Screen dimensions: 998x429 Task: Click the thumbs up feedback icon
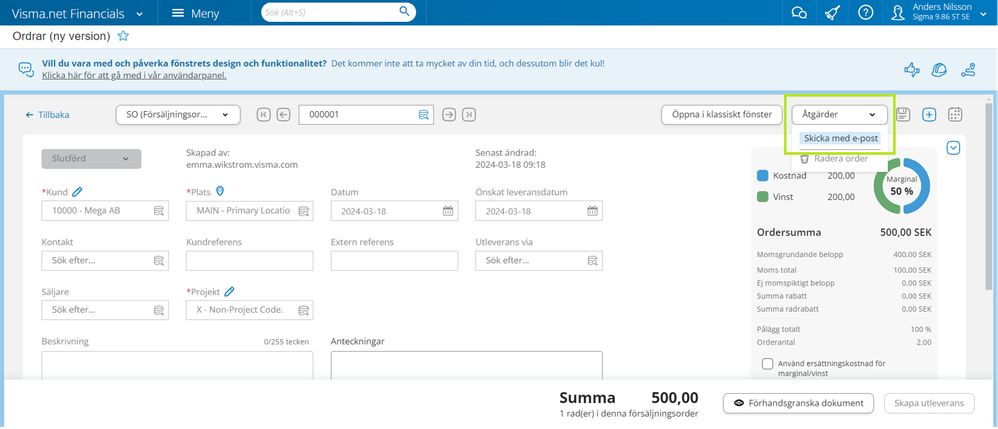pos(911,69)
